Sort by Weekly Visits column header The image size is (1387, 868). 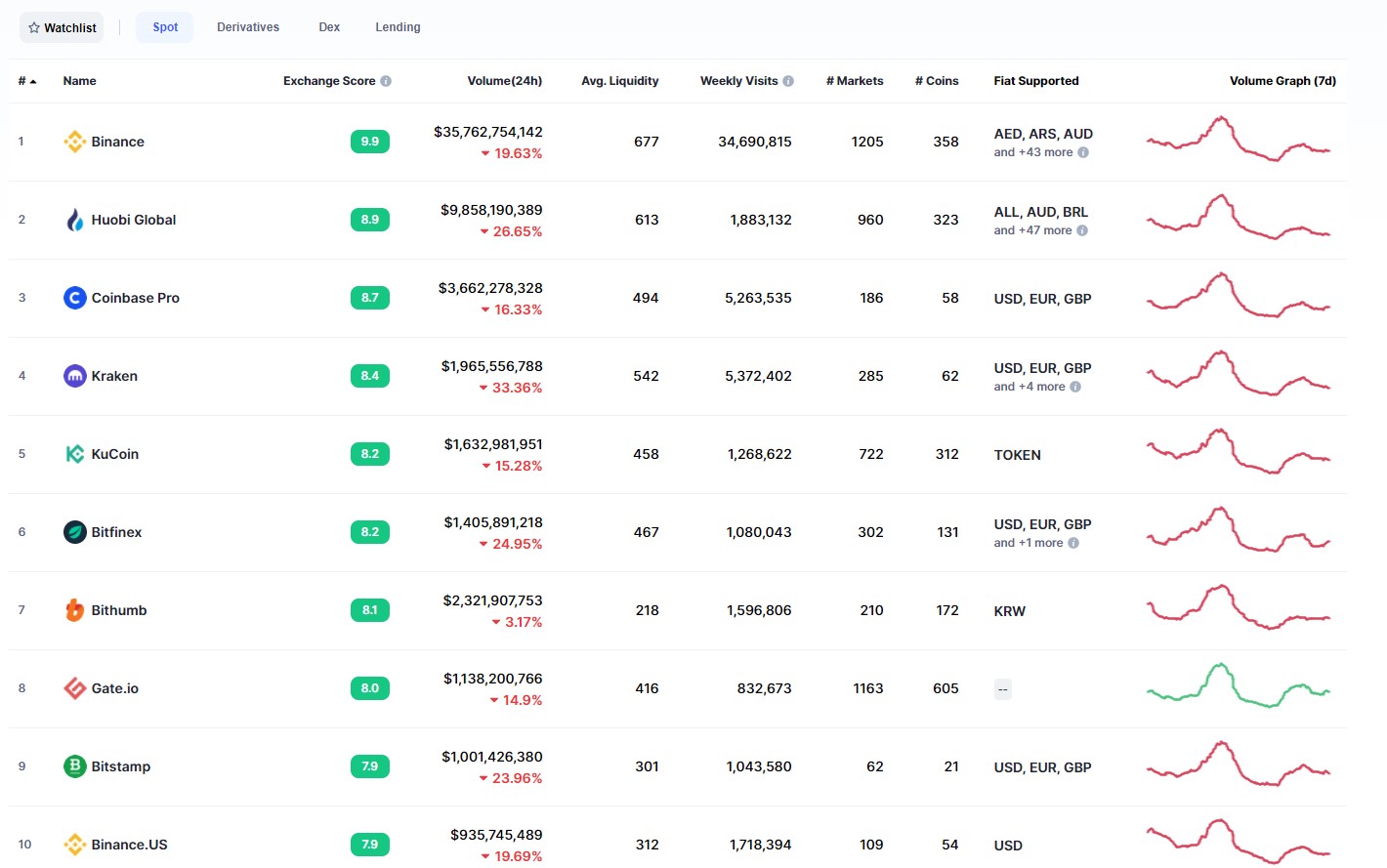739,81
